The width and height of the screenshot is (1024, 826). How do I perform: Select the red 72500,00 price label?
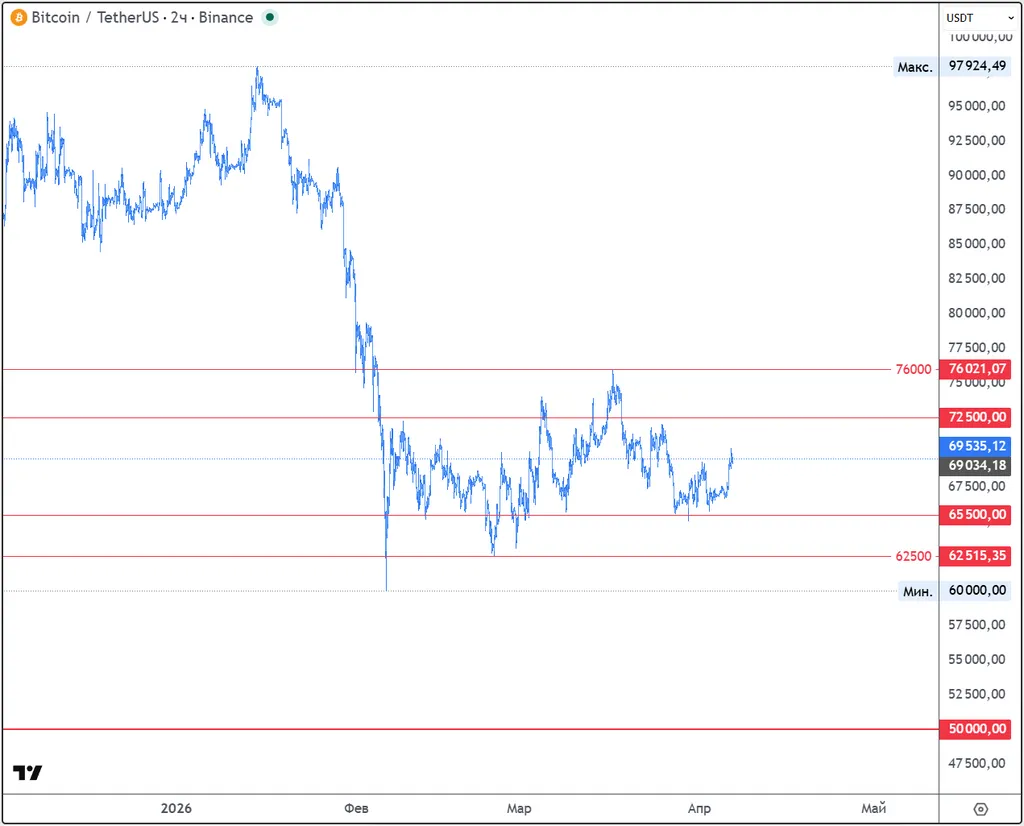(x=977, y=417)
